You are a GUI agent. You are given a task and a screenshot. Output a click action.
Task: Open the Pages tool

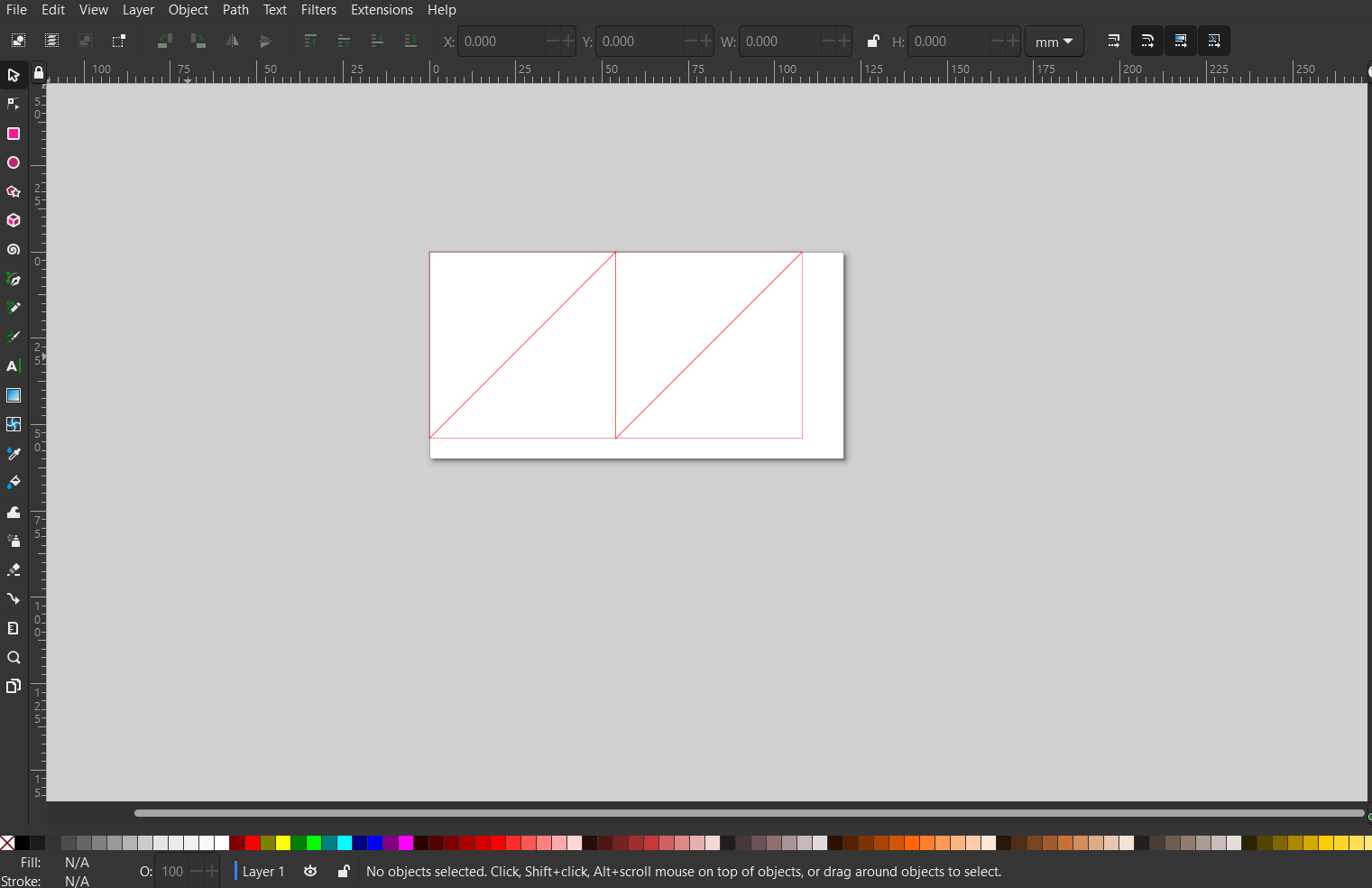coord(14,686)
